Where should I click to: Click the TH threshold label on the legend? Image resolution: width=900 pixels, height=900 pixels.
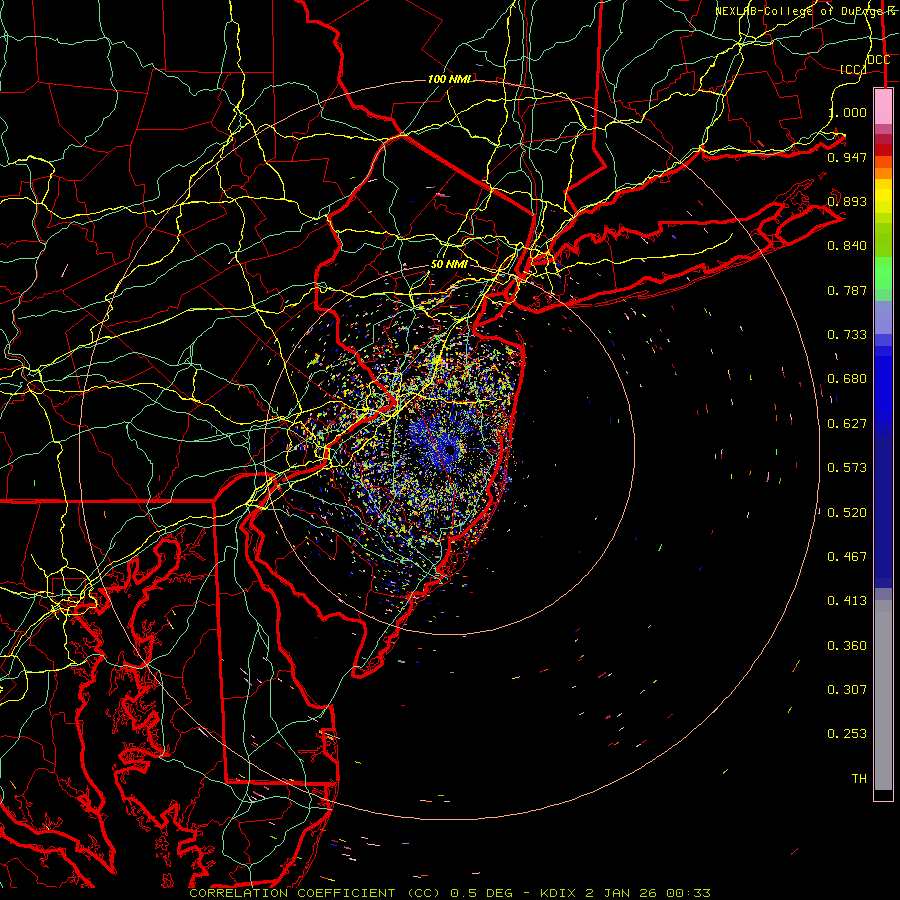859,779
